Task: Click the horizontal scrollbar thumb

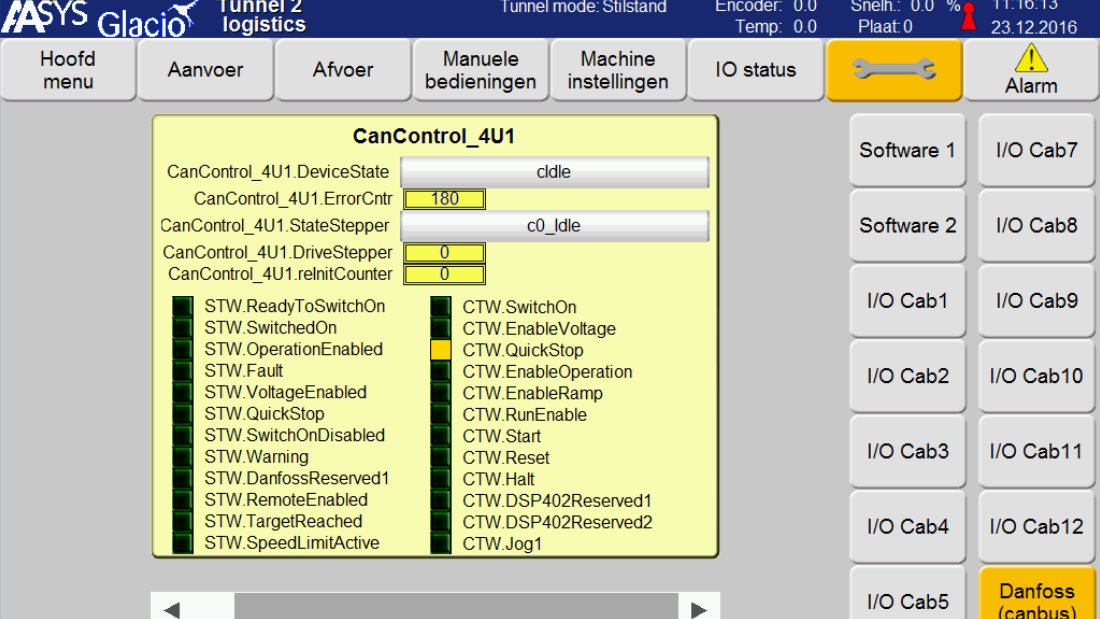Action: tap(456, 609)
